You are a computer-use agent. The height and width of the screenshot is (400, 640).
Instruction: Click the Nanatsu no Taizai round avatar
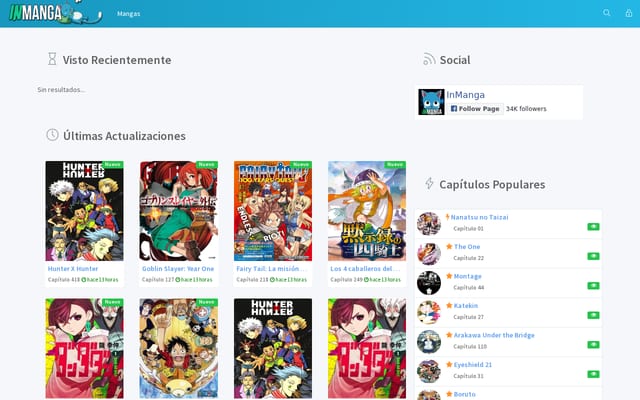[x=429, y=224]
